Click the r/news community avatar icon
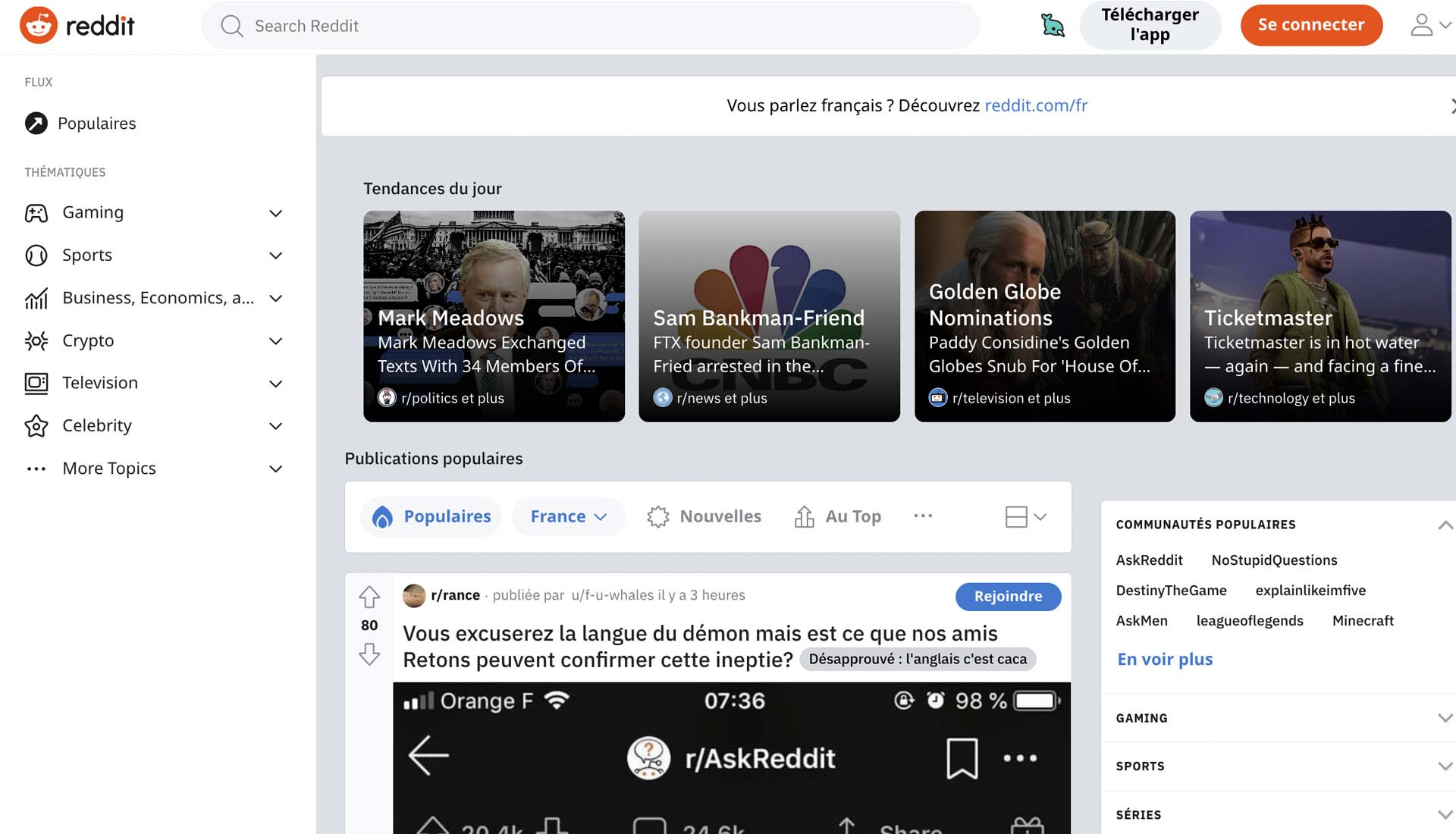Screen dimensions: 1456x834 coord(663,397)
